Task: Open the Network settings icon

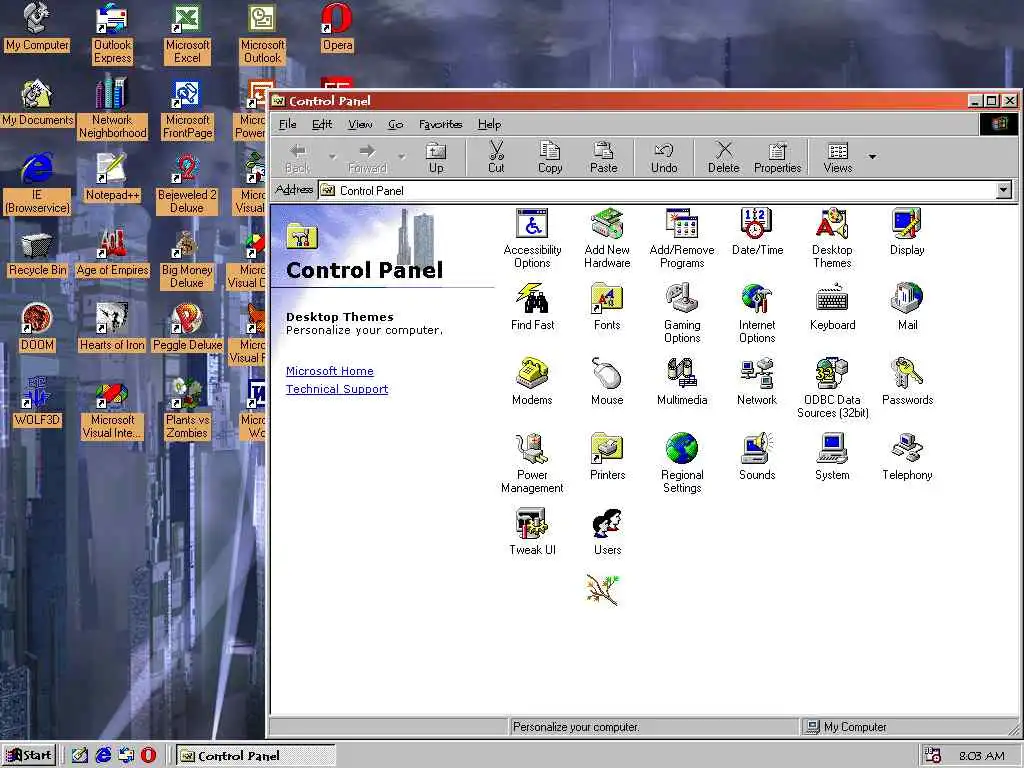Action: pos(757,383)
